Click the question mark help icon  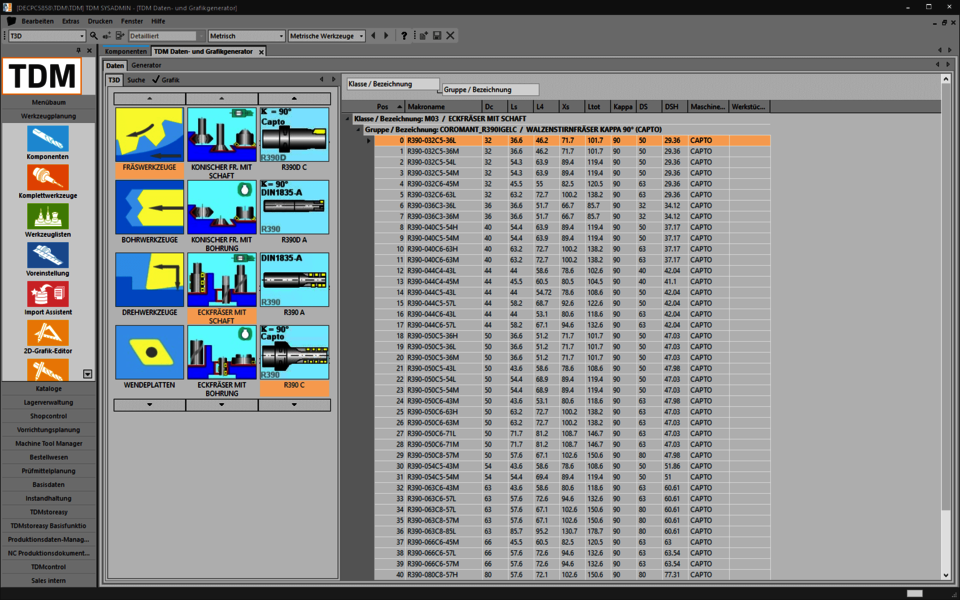click(x=404, y=36)
